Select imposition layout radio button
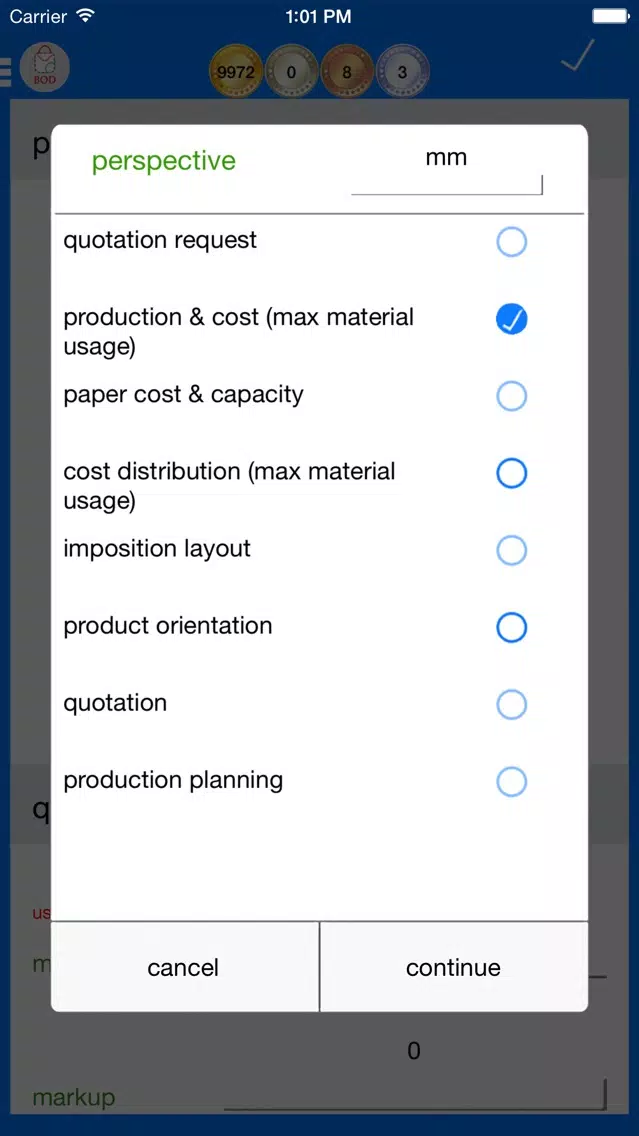The height and width of the screenshot is (1136, 639). coord(511,551)
